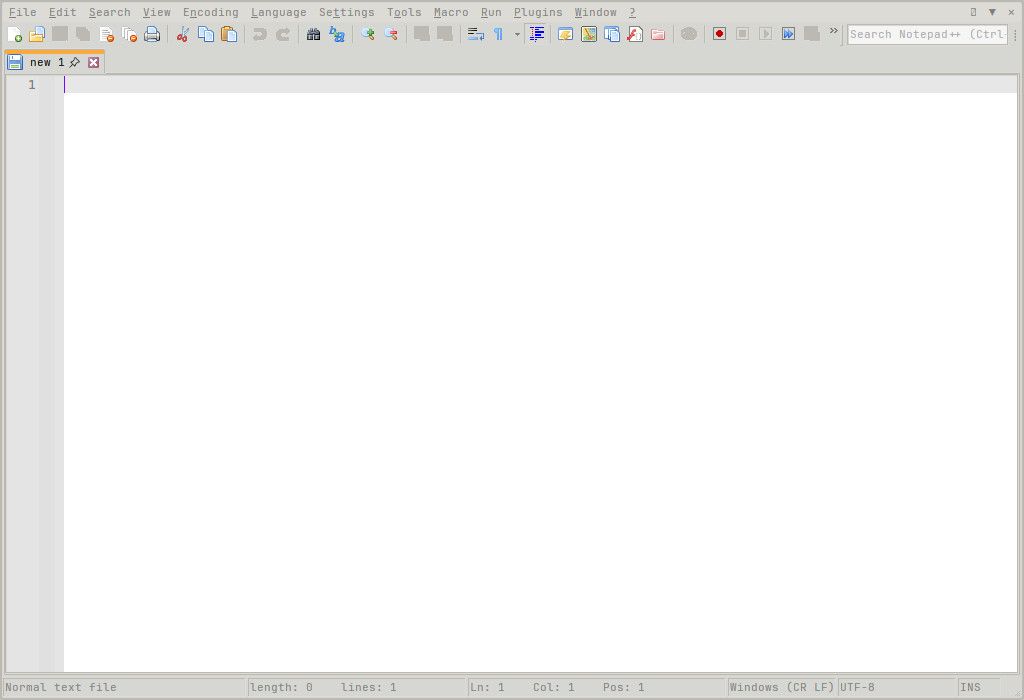The height and width of the screenshot is (700, 1024).
Task: Pin the new 1 tab
Action: pos(75,63)
